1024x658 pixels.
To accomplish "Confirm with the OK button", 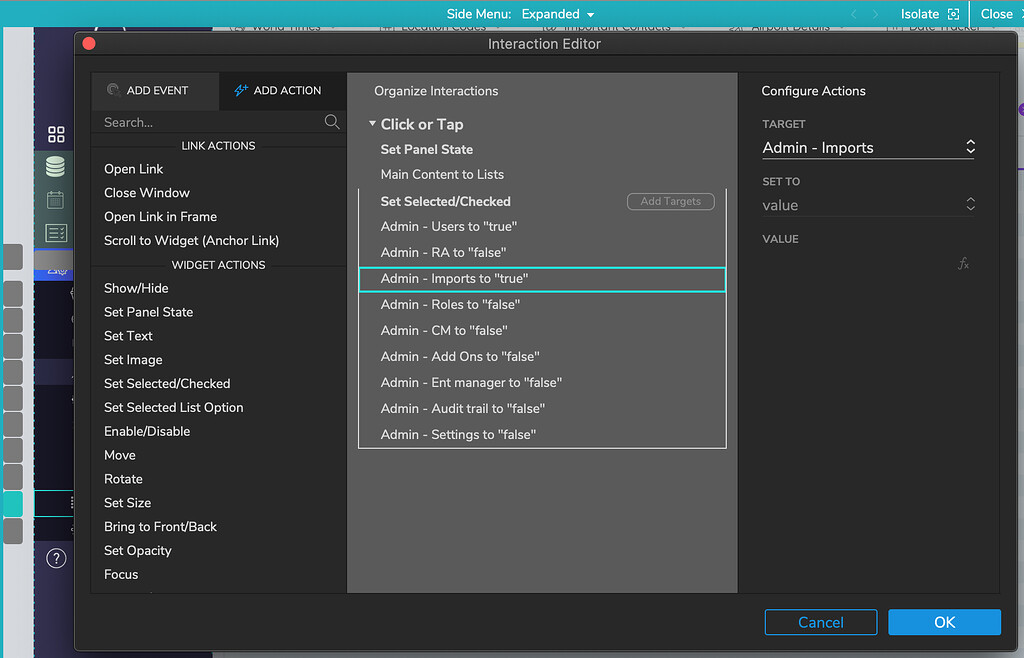I will (x=944, y=622).
